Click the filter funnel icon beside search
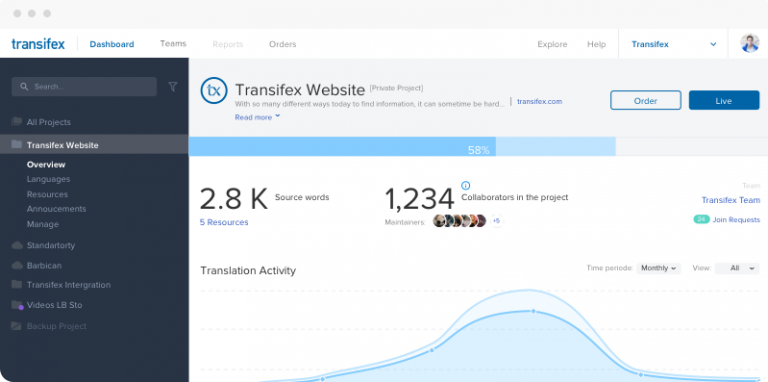Image resolution: width=768 pixels, height=382 pixels. click(x=172, y=87)
